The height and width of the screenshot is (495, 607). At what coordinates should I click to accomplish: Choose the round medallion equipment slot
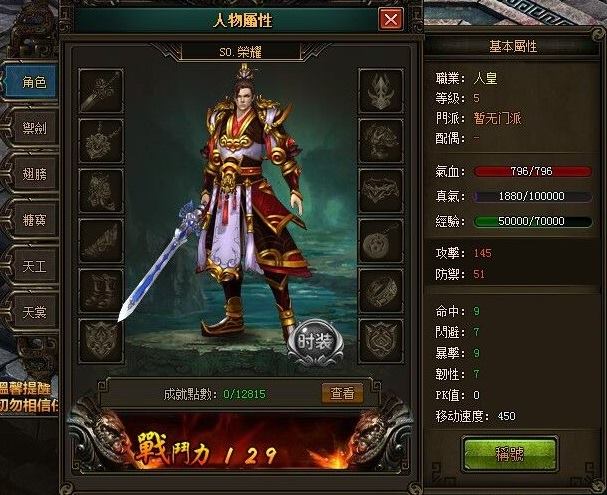point(381,241)
